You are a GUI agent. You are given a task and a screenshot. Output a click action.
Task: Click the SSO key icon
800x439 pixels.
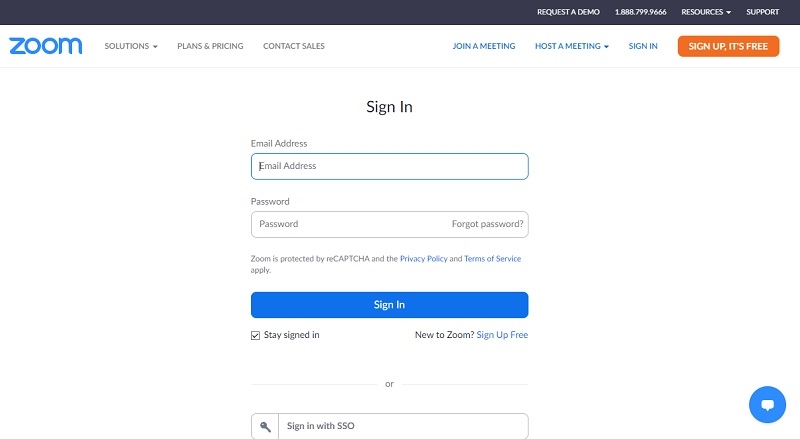pyautogui.click(x=264, y=426)
